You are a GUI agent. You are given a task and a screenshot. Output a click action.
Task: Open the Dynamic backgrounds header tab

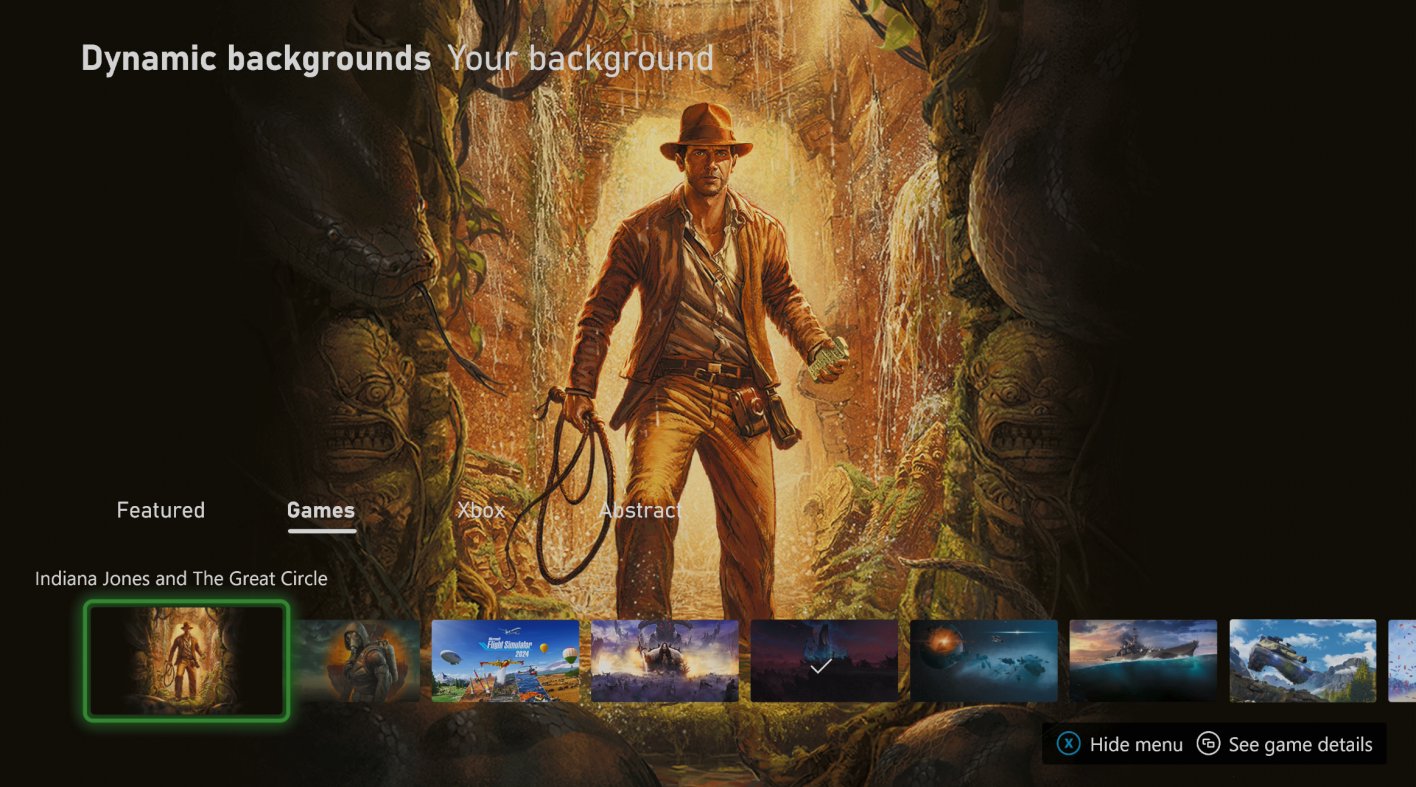click(x=256, y=59)
